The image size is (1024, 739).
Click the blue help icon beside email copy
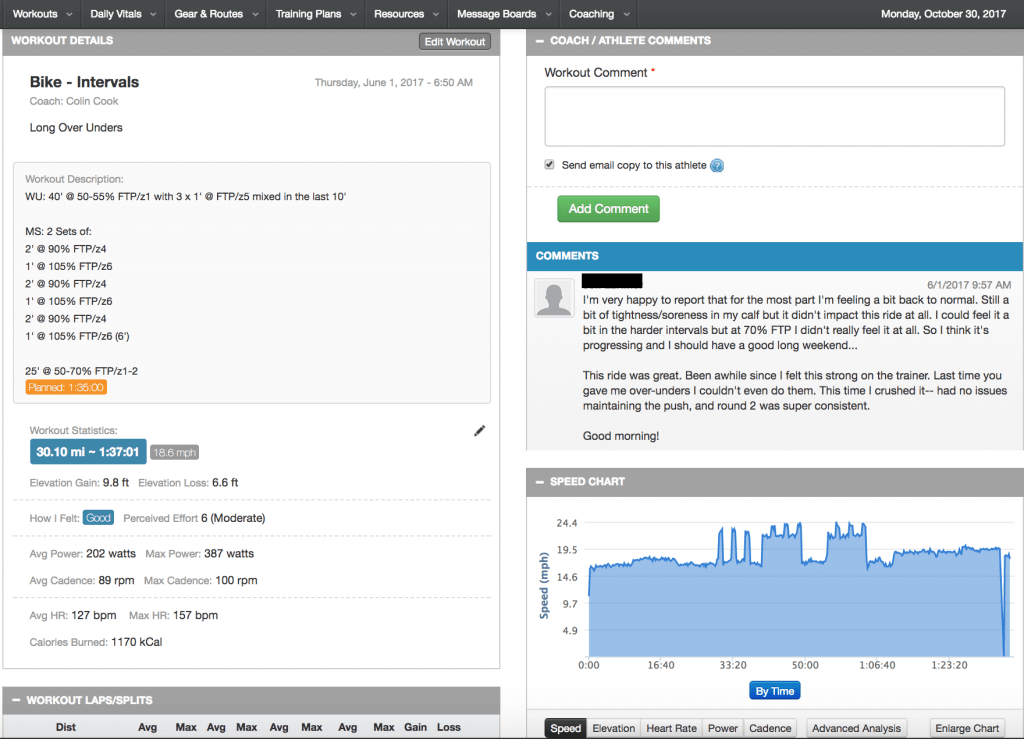(716, 166)
